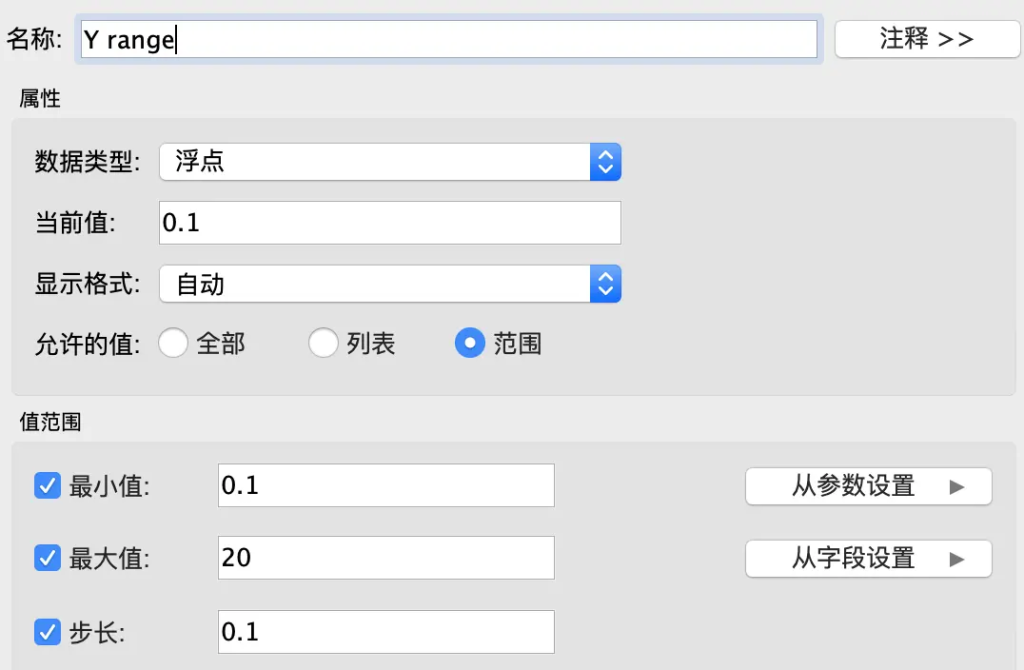Click the blue chevron stepper of 数据类型
This screenshot has height=670, width=1024.
point(605,162)
